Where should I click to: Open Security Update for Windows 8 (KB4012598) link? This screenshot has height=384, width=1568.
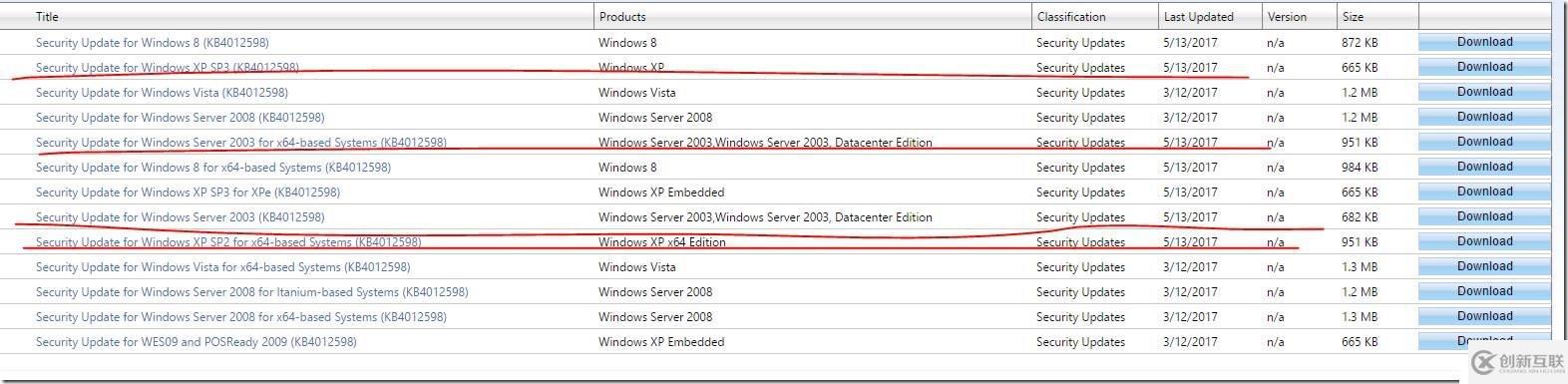click(x=152, y=43)
